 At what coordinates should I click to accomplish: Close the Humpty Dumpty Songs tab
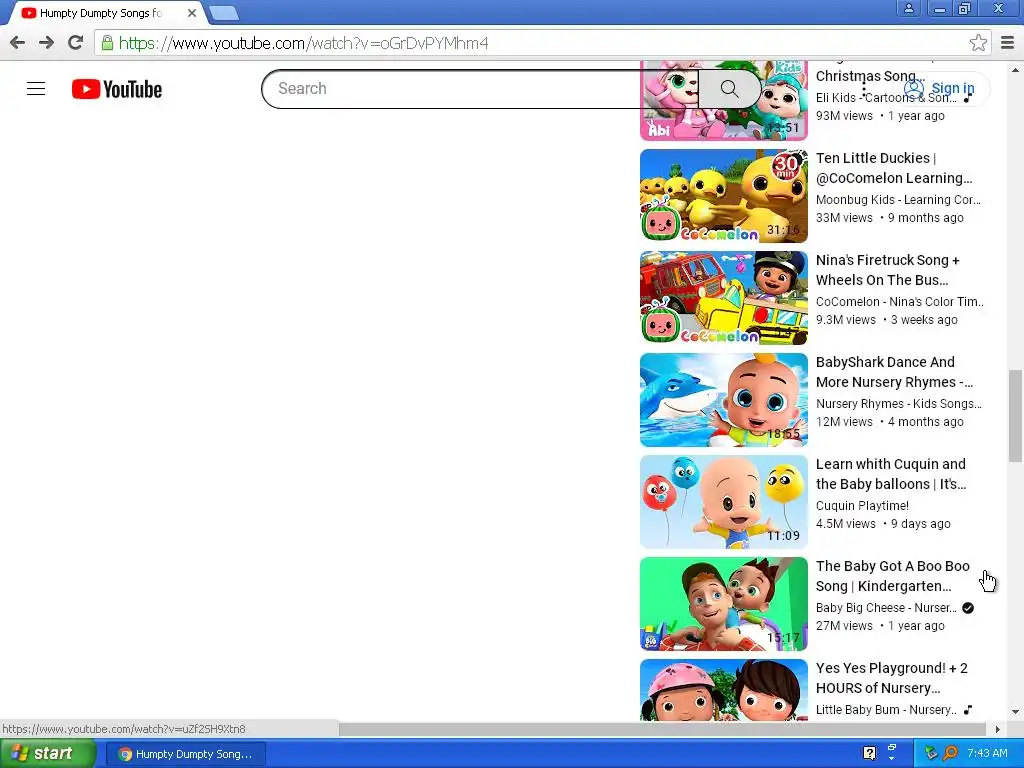tap(192, 13)
